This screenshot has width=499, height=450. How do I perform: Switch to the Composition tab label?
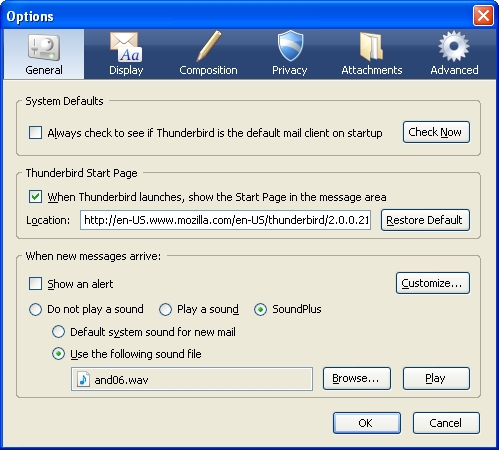208,70
